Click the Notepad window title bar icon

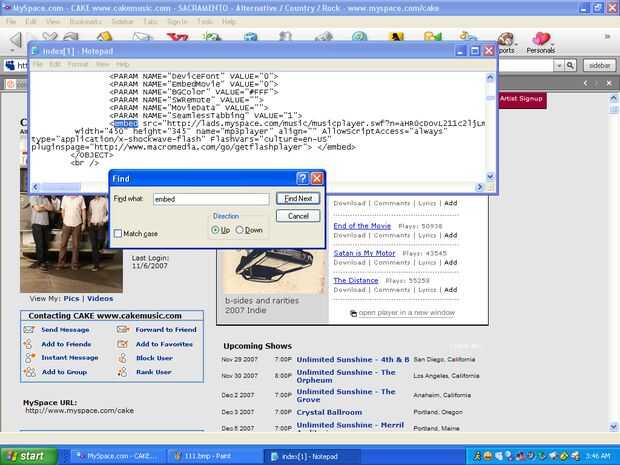(x=35, y=51)
